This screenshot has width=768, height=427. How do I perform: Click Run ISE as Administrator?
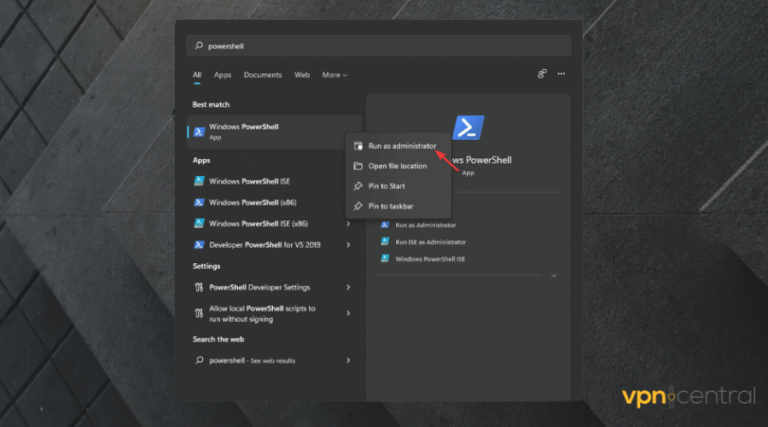pyautogui.click(x=431, y=242)
